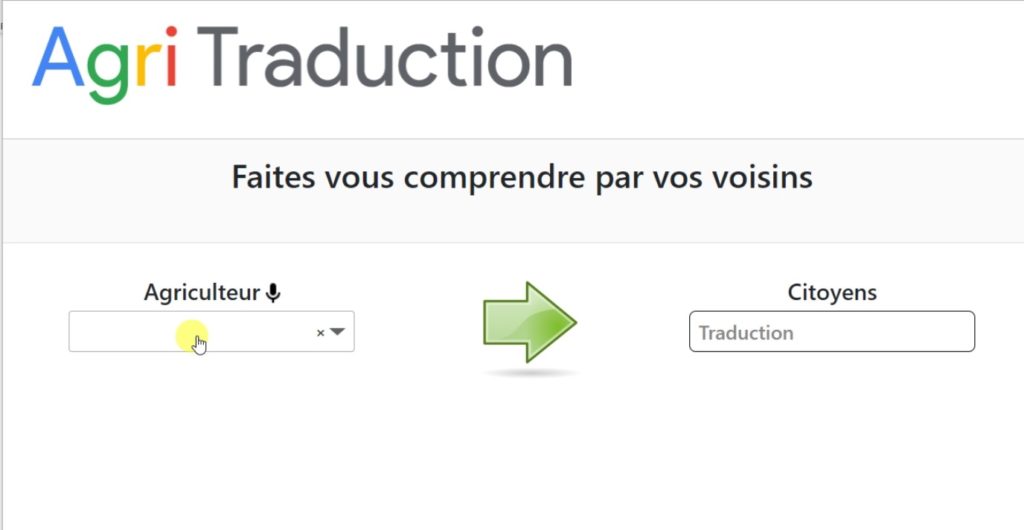Focus the Agriculteur combo box text area
This screenshot has width=1024, height=530.
coord(190,332)
